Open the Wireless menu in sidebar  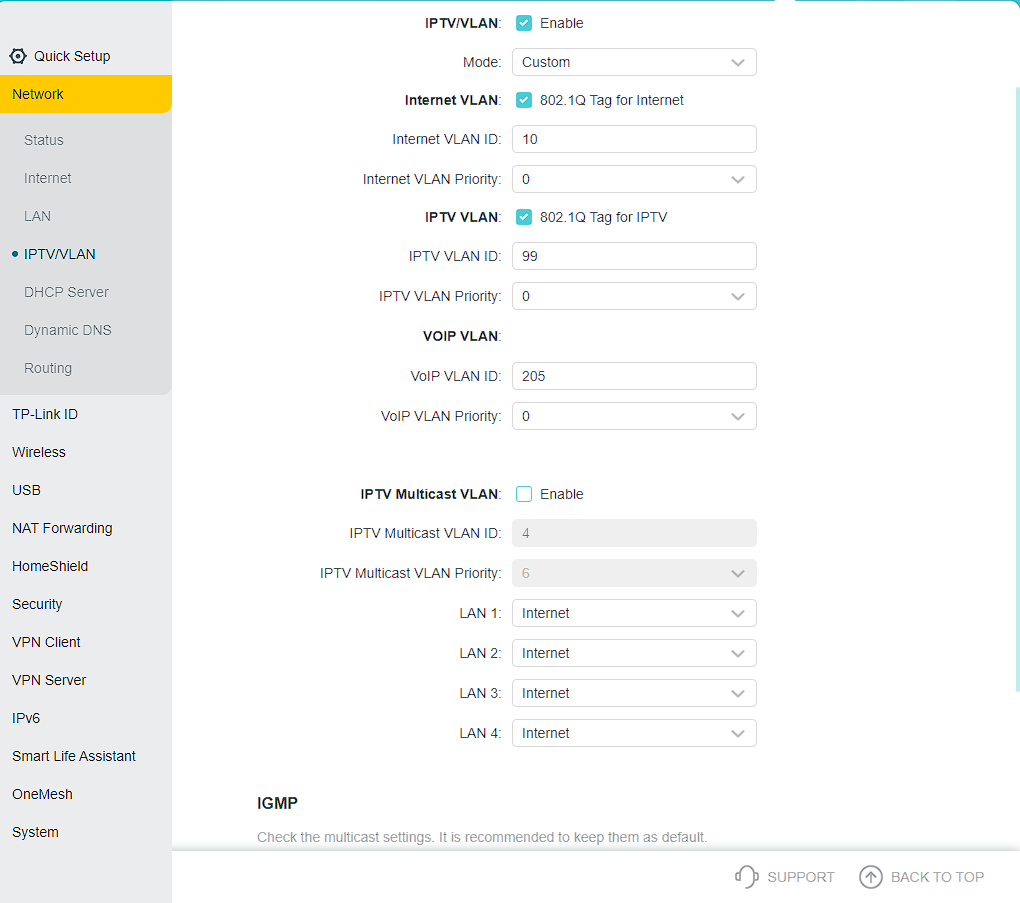[39, 452]
